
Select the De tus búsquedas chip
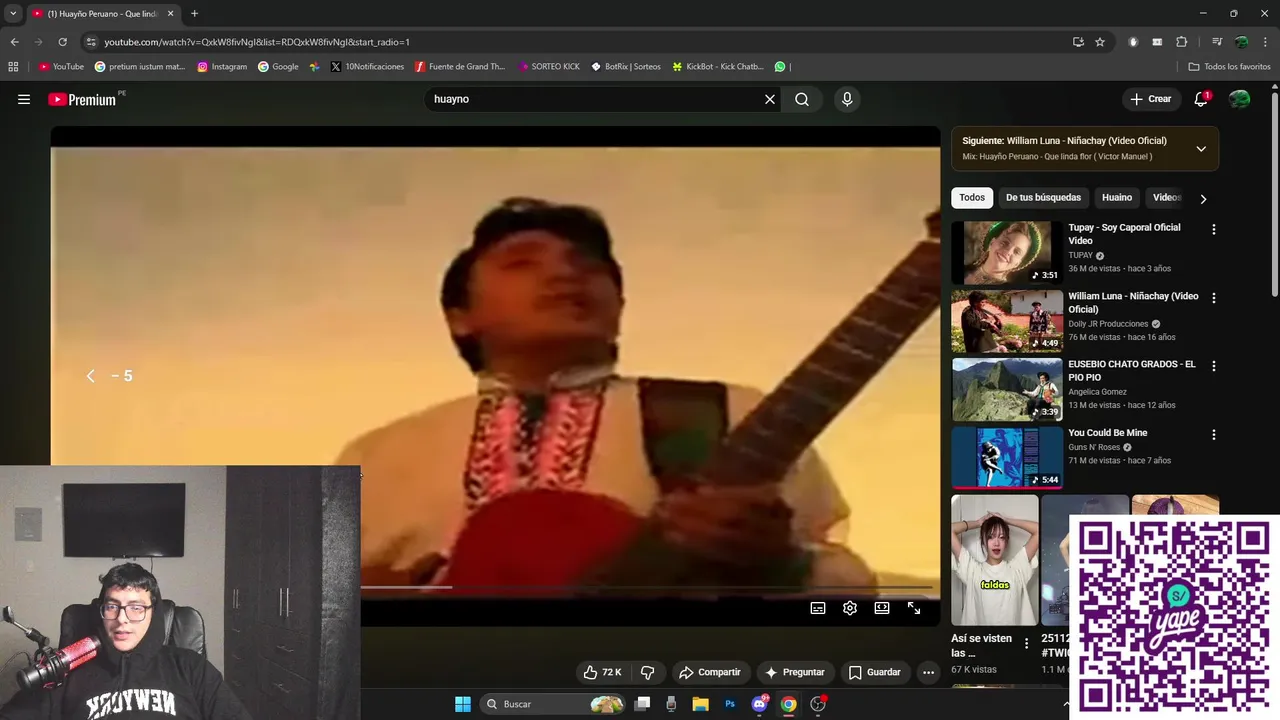[x=1043, y=198]
